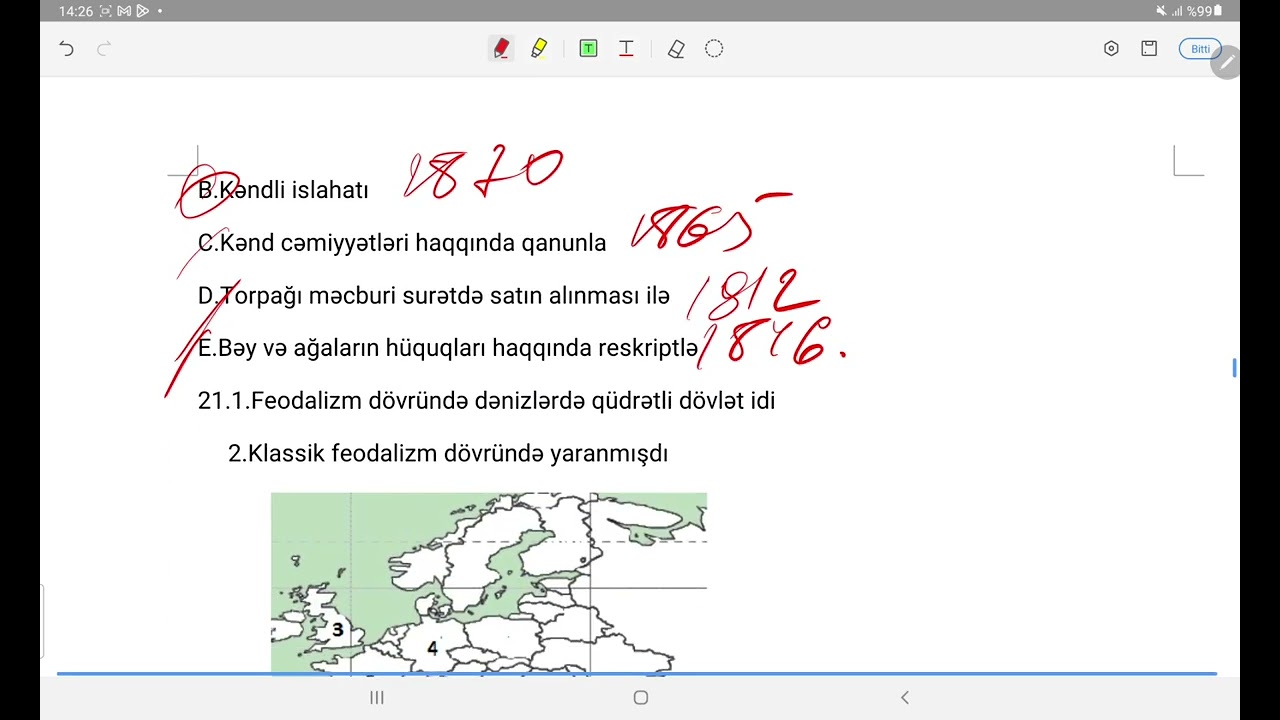Tap the Bitti done button
This screenshot has height=720, width=1280.
1200,49
